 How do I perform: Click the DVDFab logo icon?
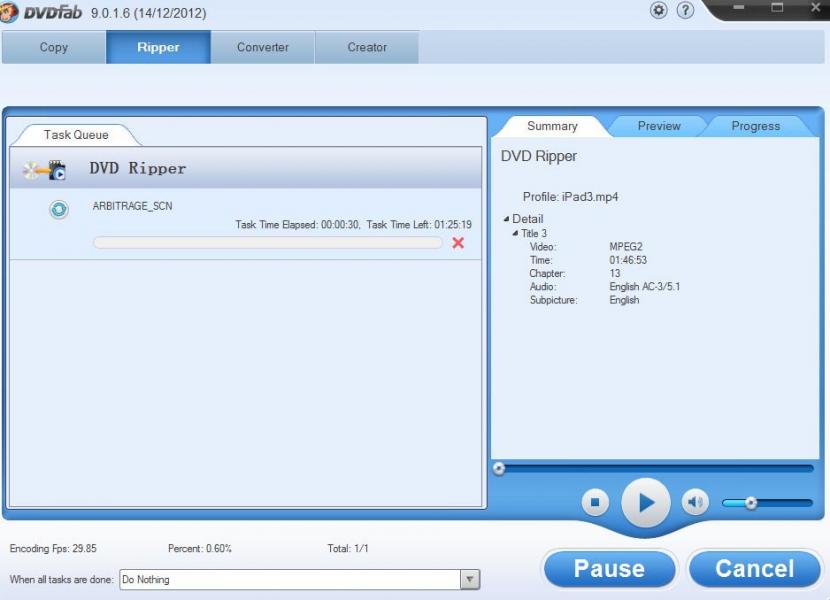tap(8, 12)
